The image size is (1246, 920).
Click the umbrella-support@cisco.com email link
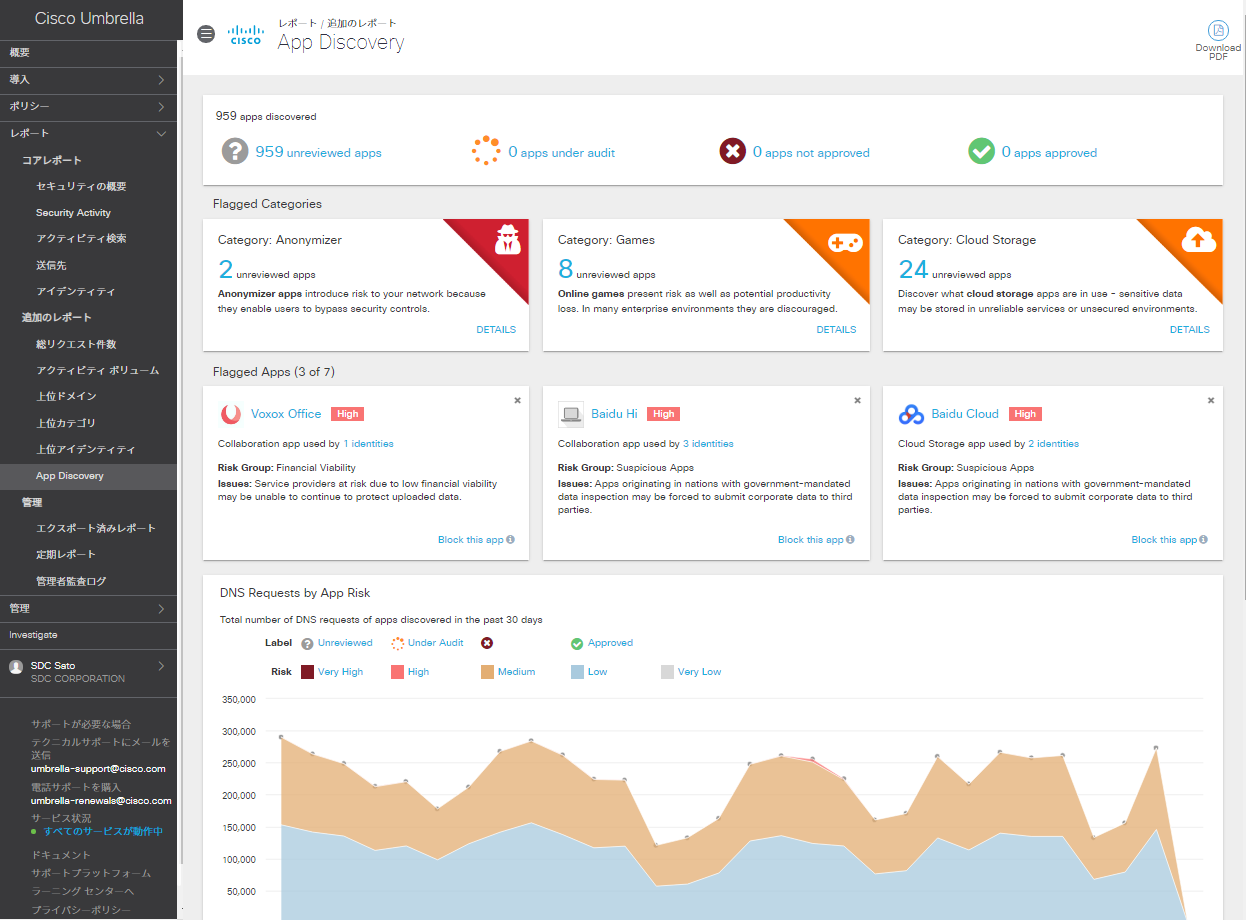pyautogui.click(x=98, y=769)
